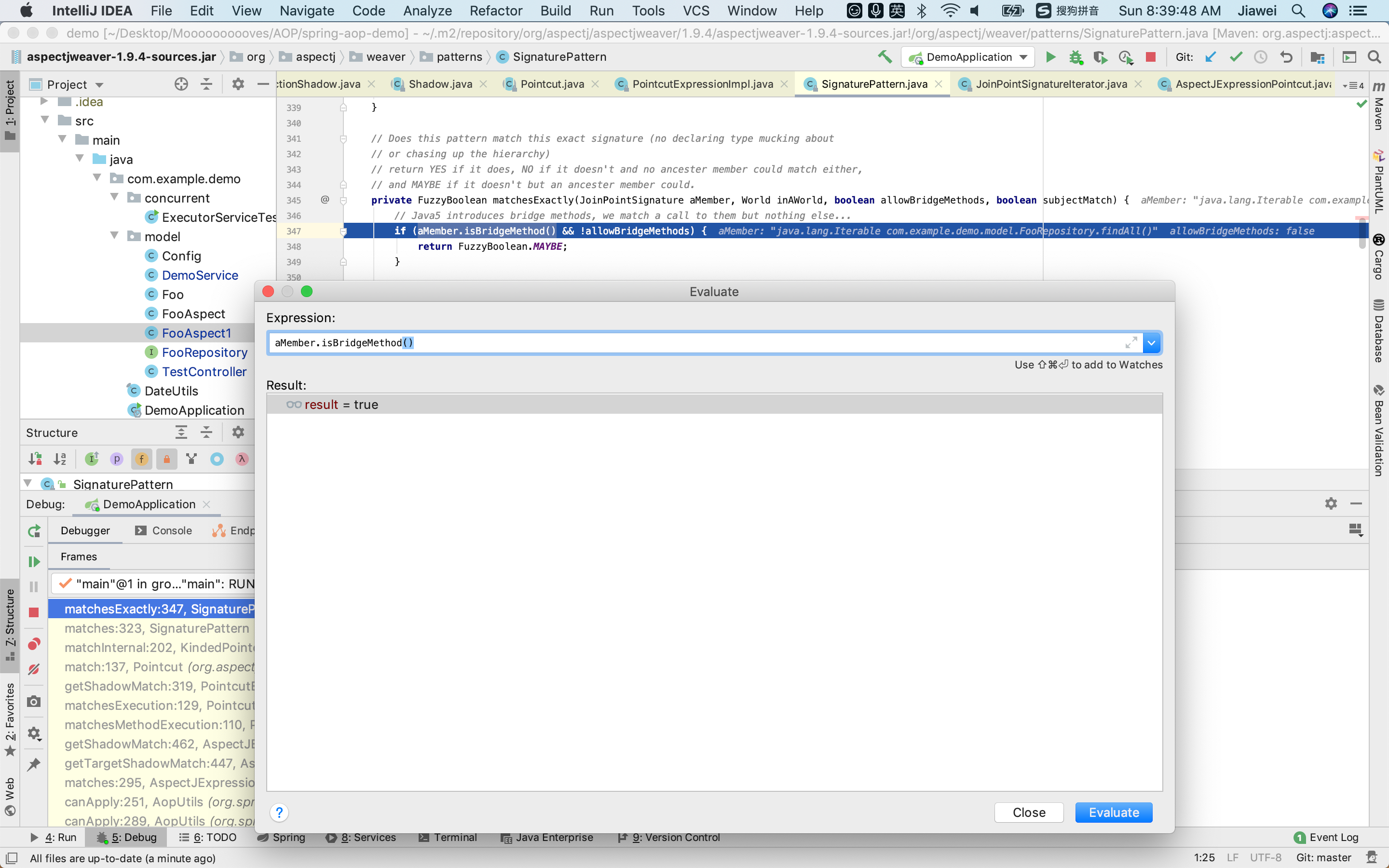
Task: Open 9: Version Control tool window
Action: [x=668, y=838]
